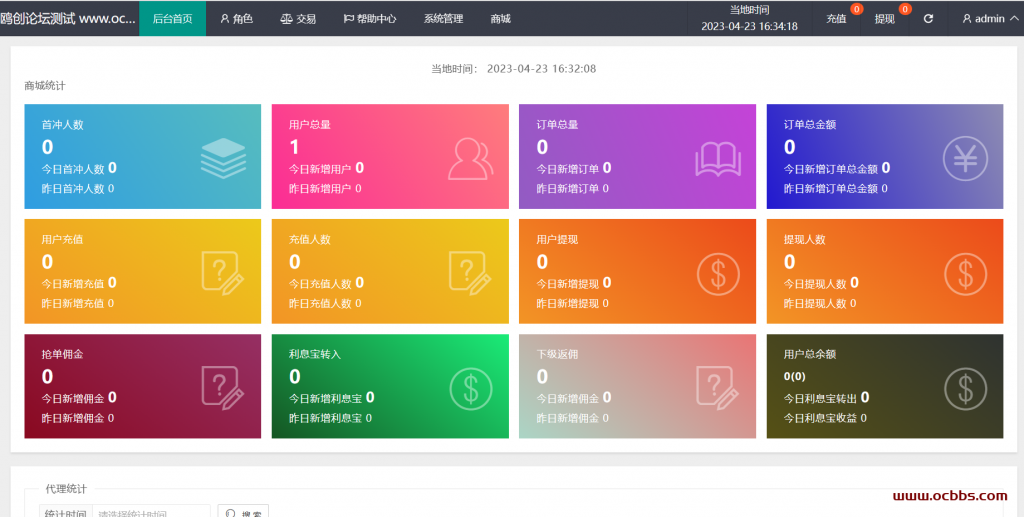Click the 今日新增用户 line
Image resolution: width=1024 pixels, height=517 pixels.
[x=327, y=168]
